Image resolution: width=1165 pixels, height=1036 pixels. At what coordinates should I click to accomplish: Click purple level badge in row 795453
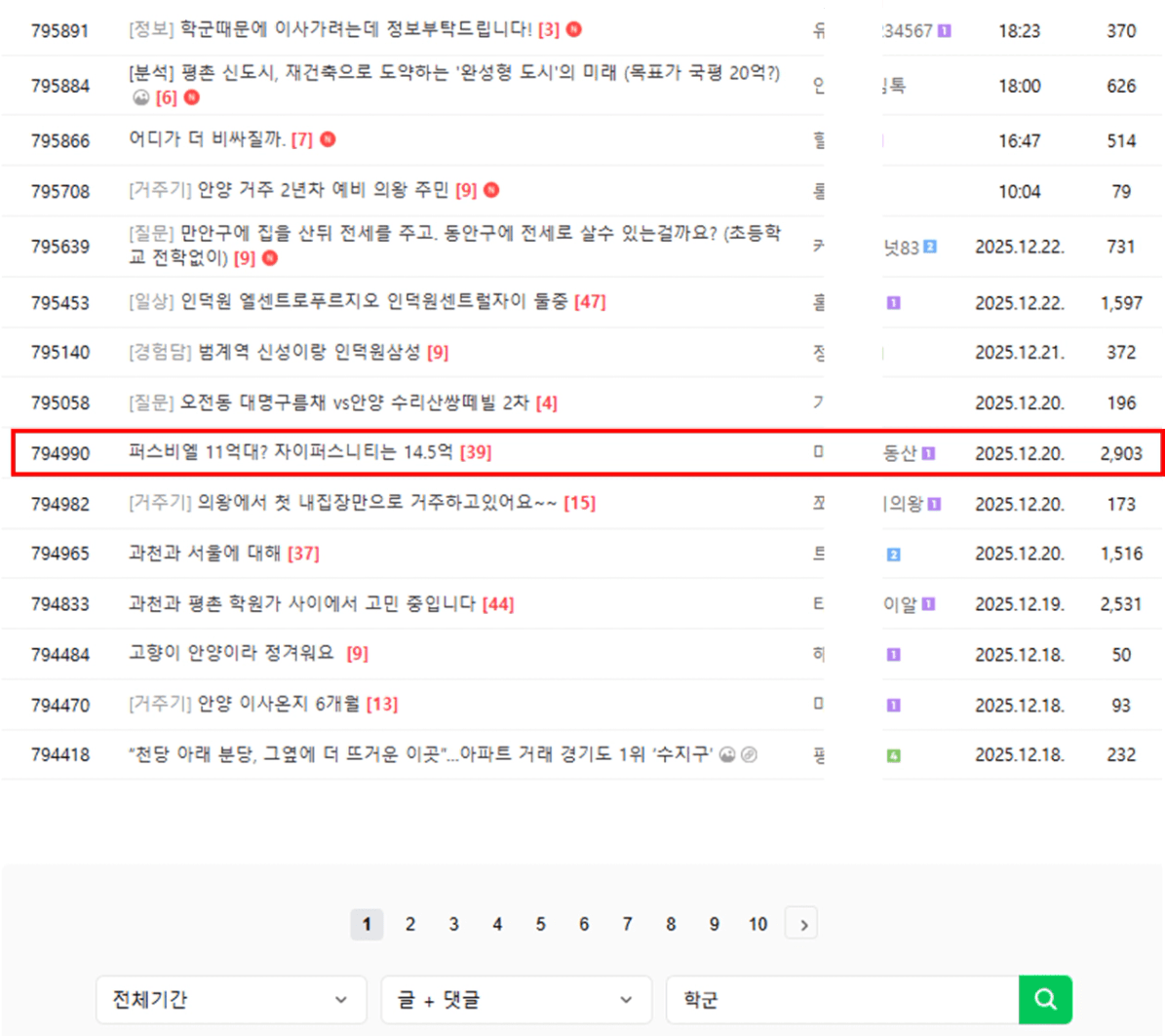tap(894, 302)
